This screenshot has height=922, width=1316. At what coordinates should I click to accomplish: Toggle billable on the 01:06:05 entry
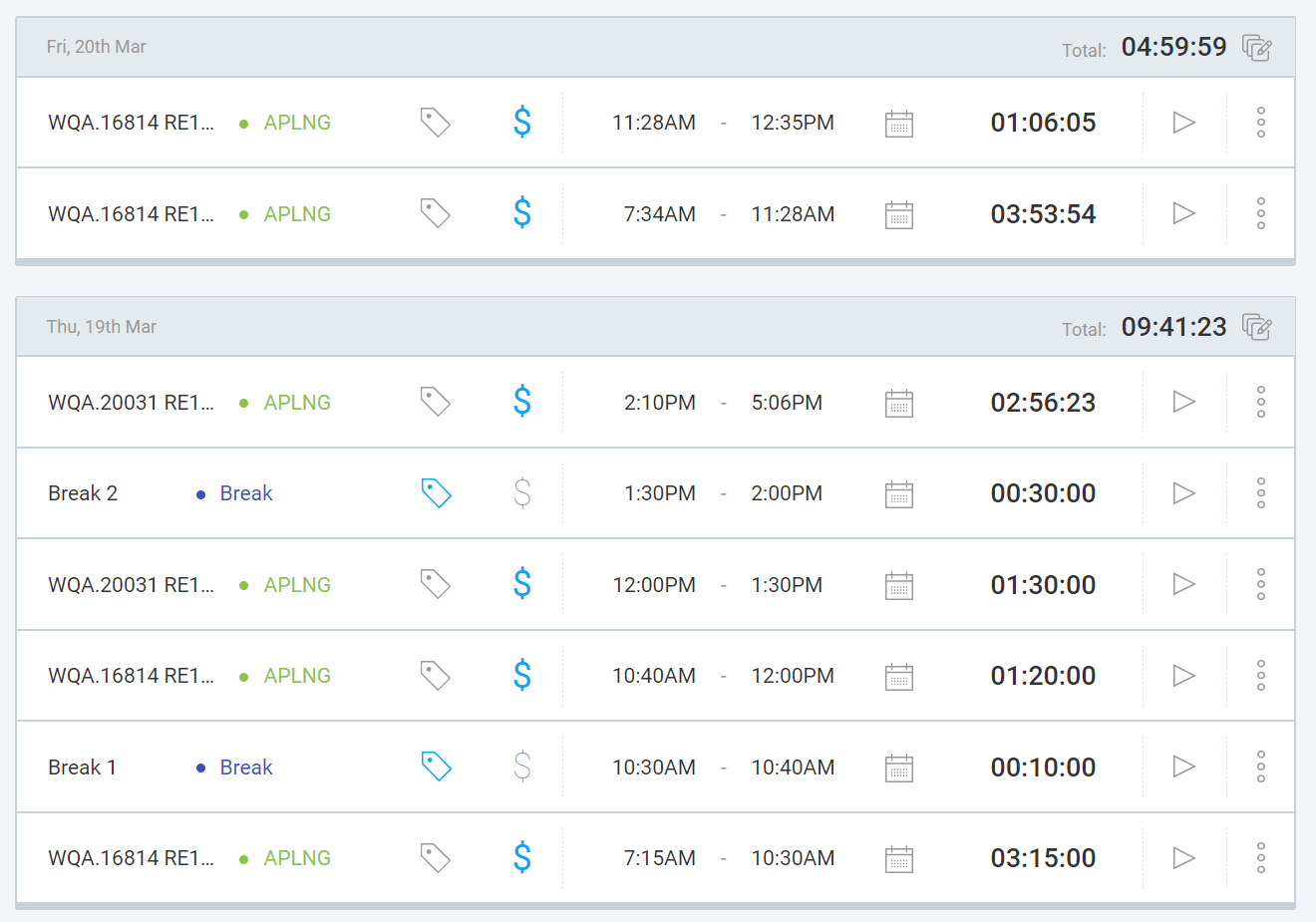(x=522, y=123)
